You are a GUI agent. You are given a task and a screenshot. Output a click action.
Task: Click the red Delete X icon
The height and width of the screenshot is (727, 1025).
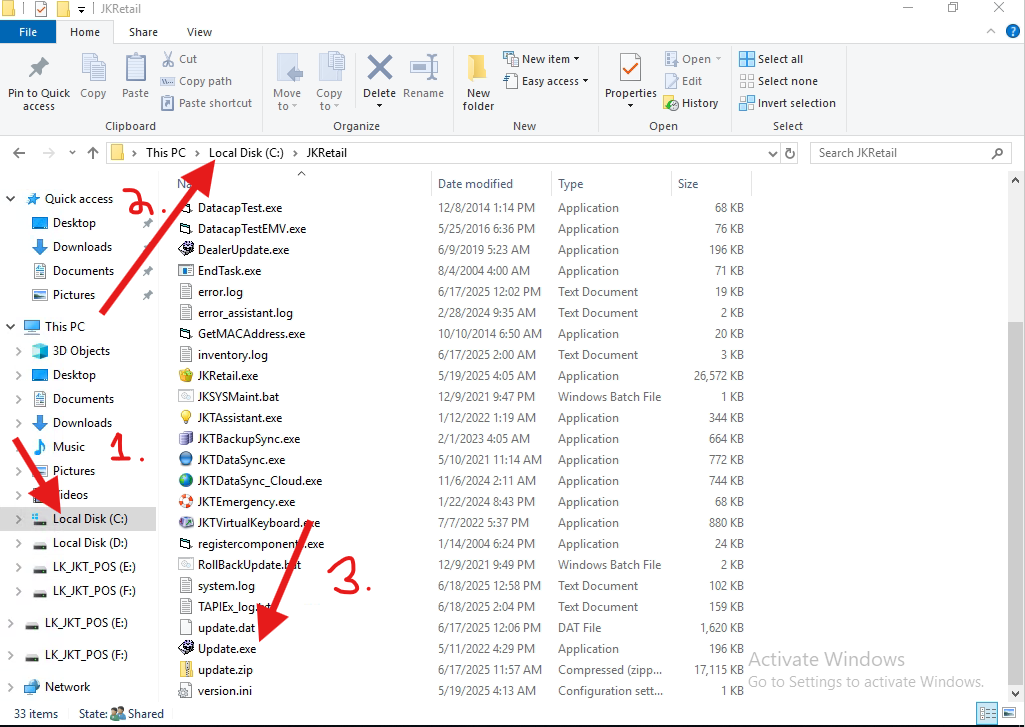[x=380, y=68]
